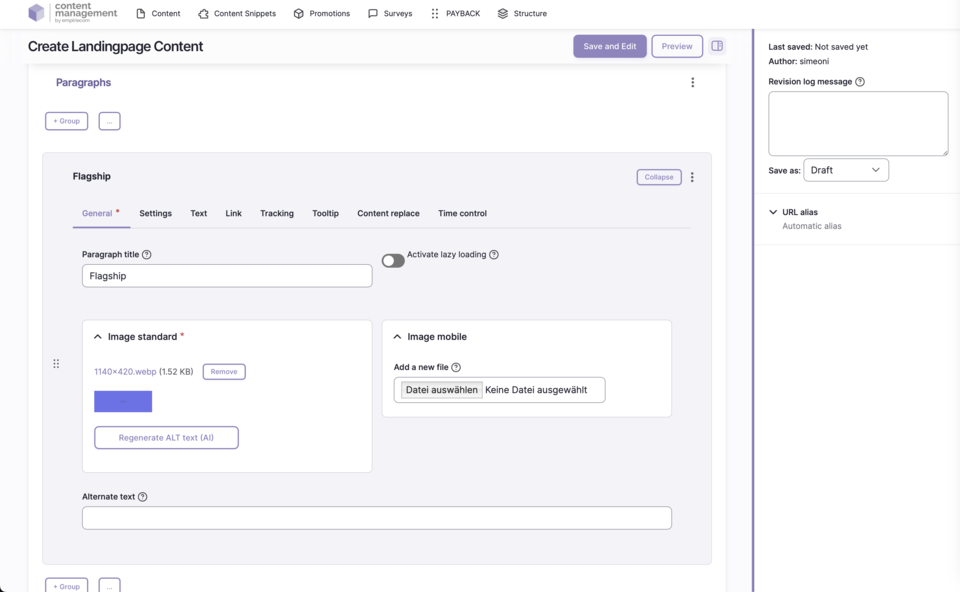Screen dimensions: 960x592
Task: Click the lazy loading help icon
Action: click(494, 255)
